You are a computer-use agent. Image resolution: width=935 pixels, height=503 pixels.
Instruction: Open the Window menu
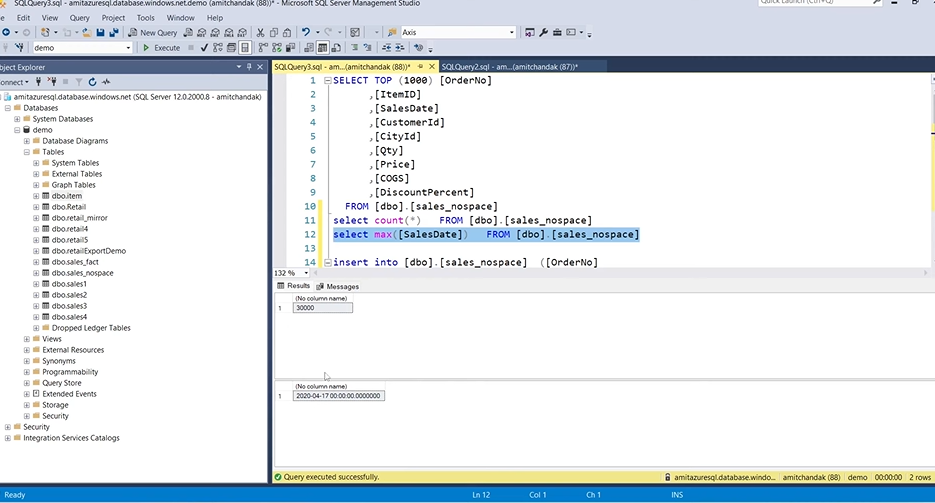pos(180,18)
